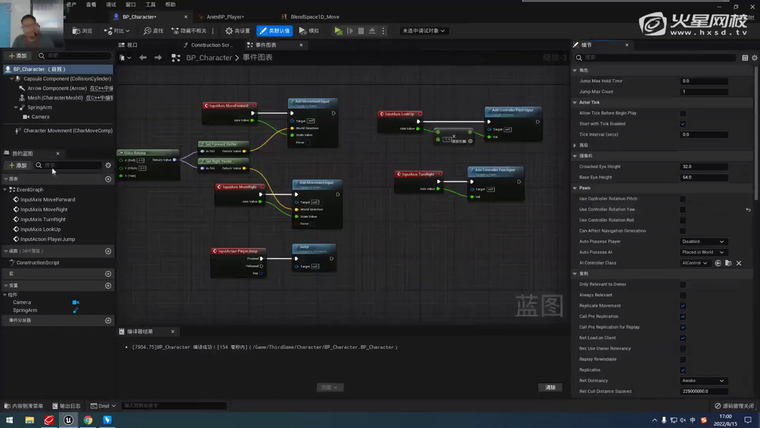760x428 pixels.
Task: Open Auto Possess AI dropdown
Action: (x=703, y=252)
